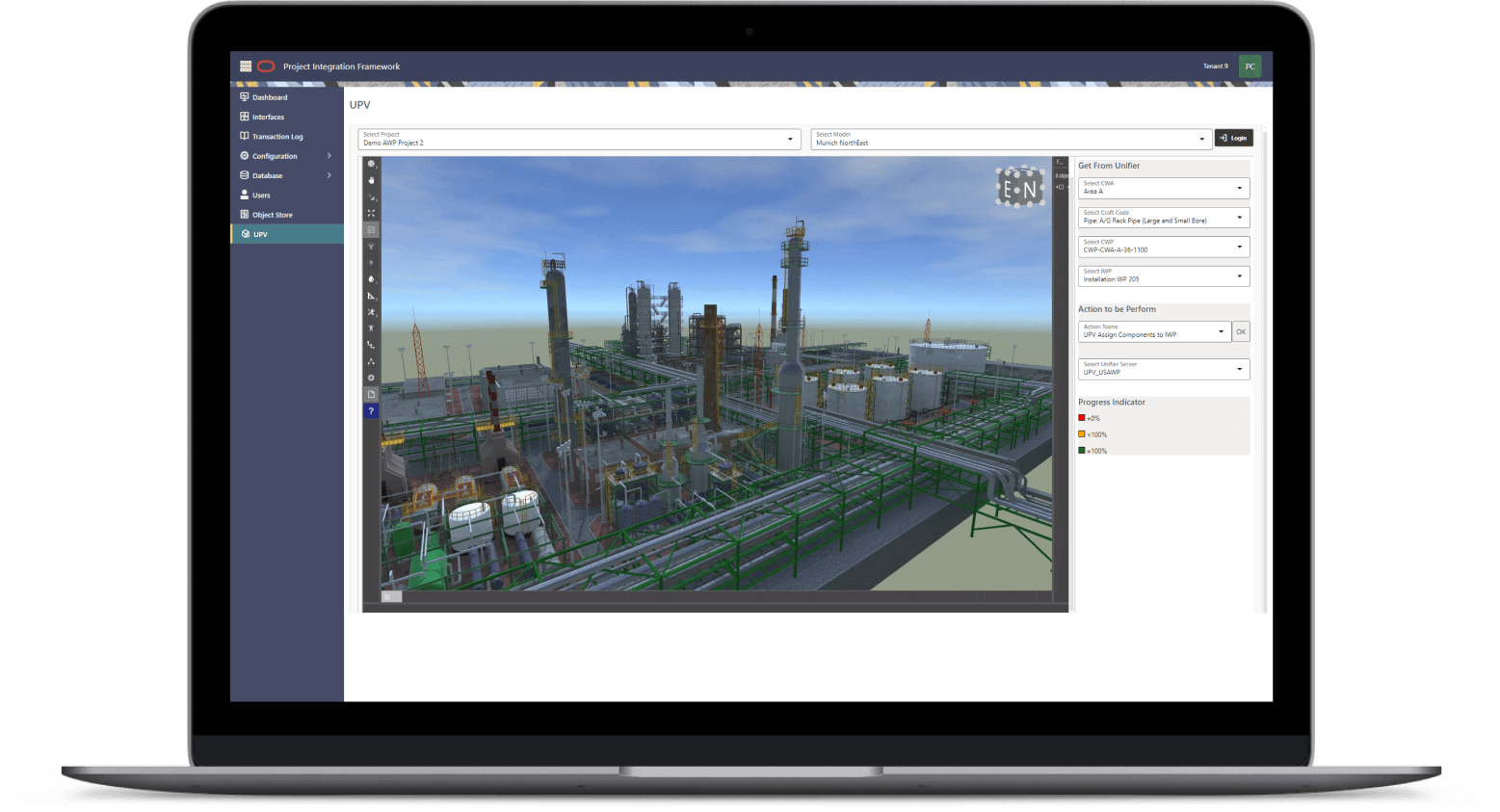
Task: Toggle the selection checkbox tool in viewer toolbar
Action: point(371,230)
